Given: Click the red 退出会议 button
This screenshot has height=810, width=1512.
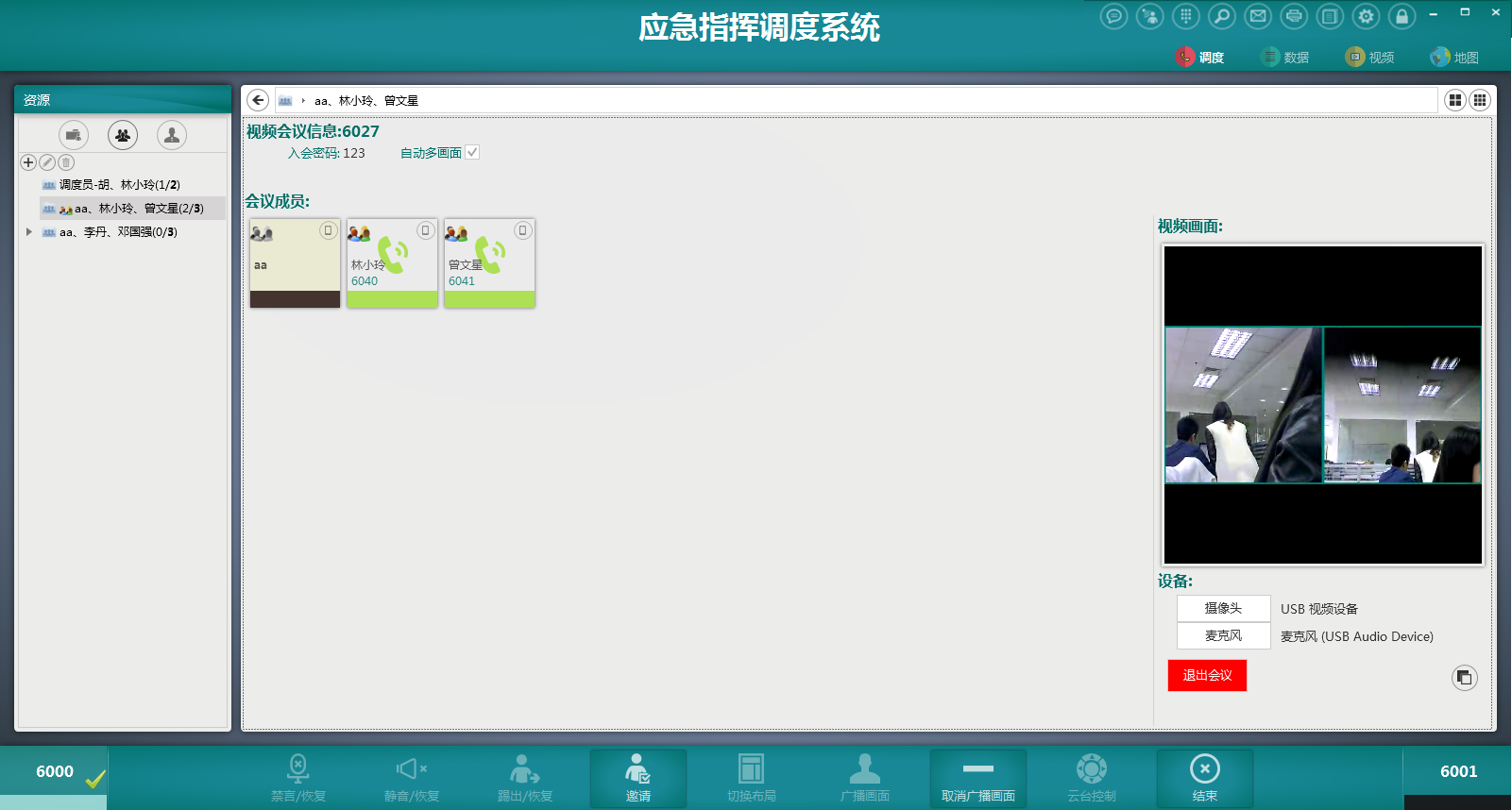Looking at the screenshot, I should (x=1207, y=675).
